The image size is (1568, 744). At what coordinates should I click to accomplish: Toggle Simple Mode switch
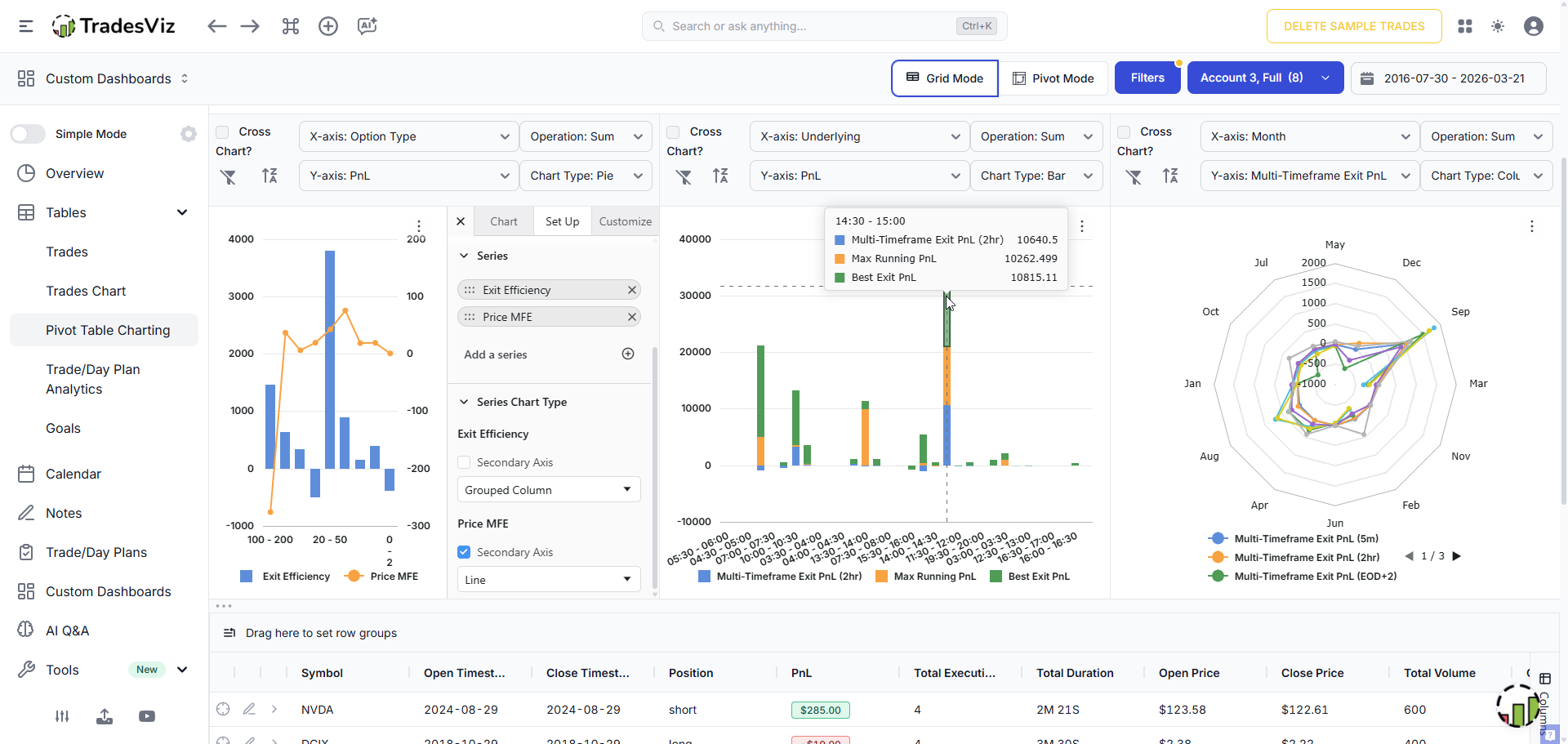click(29, 134)
